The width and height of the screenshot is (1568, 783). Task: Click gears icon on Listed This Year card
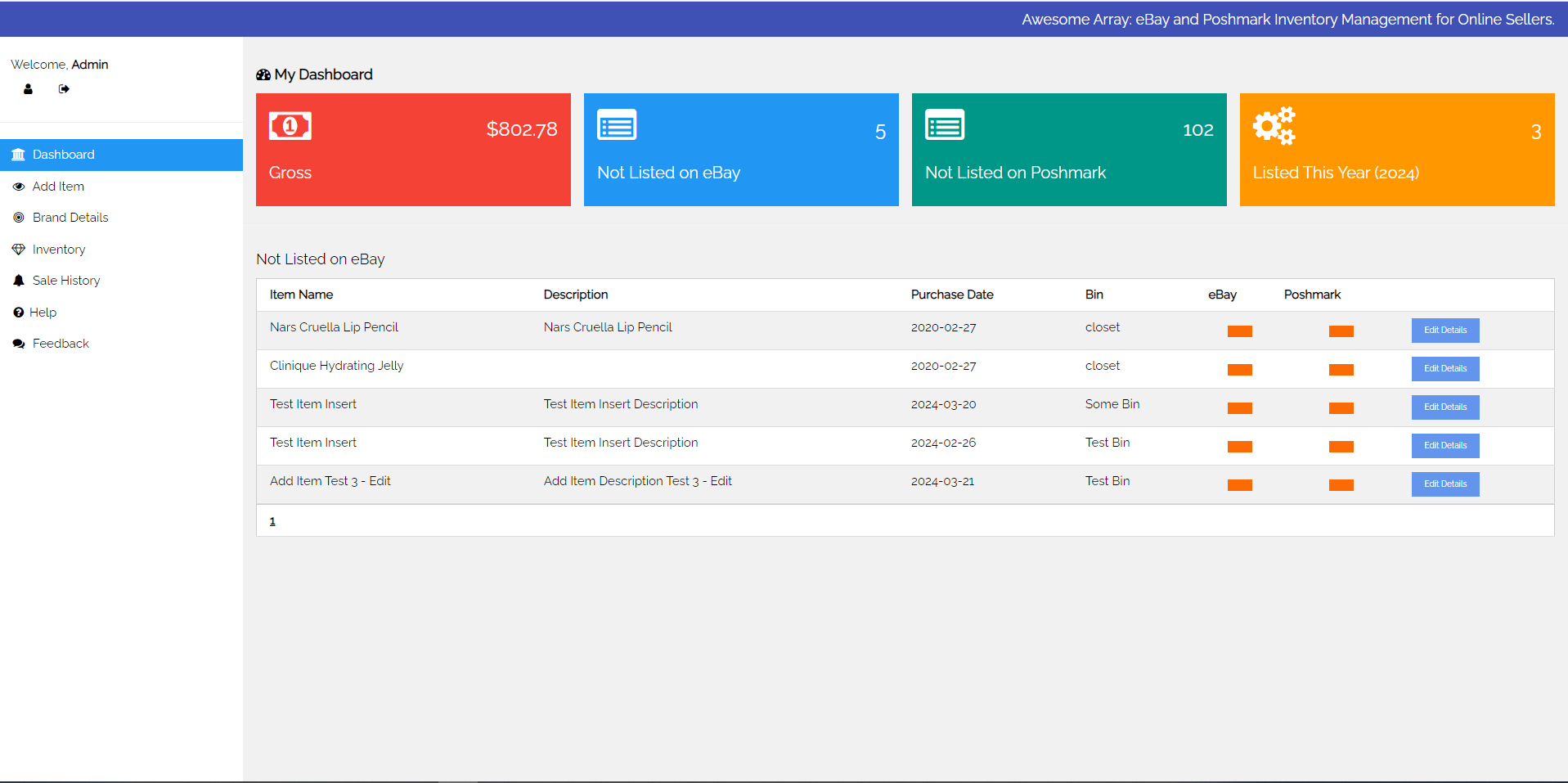(x=1274, y=126)
